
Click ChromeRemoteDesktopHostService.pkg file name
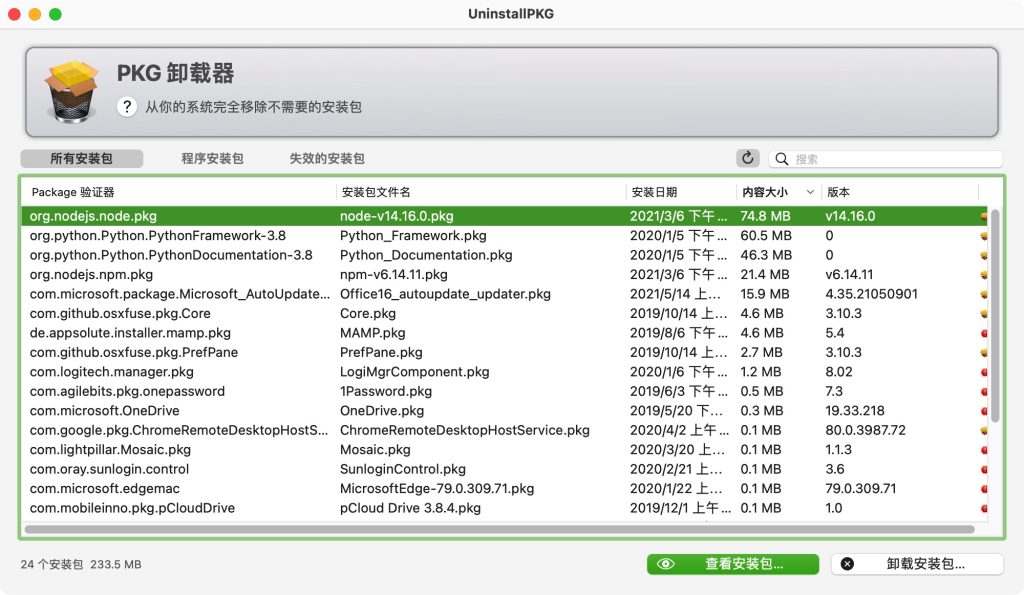pos(465,430)
